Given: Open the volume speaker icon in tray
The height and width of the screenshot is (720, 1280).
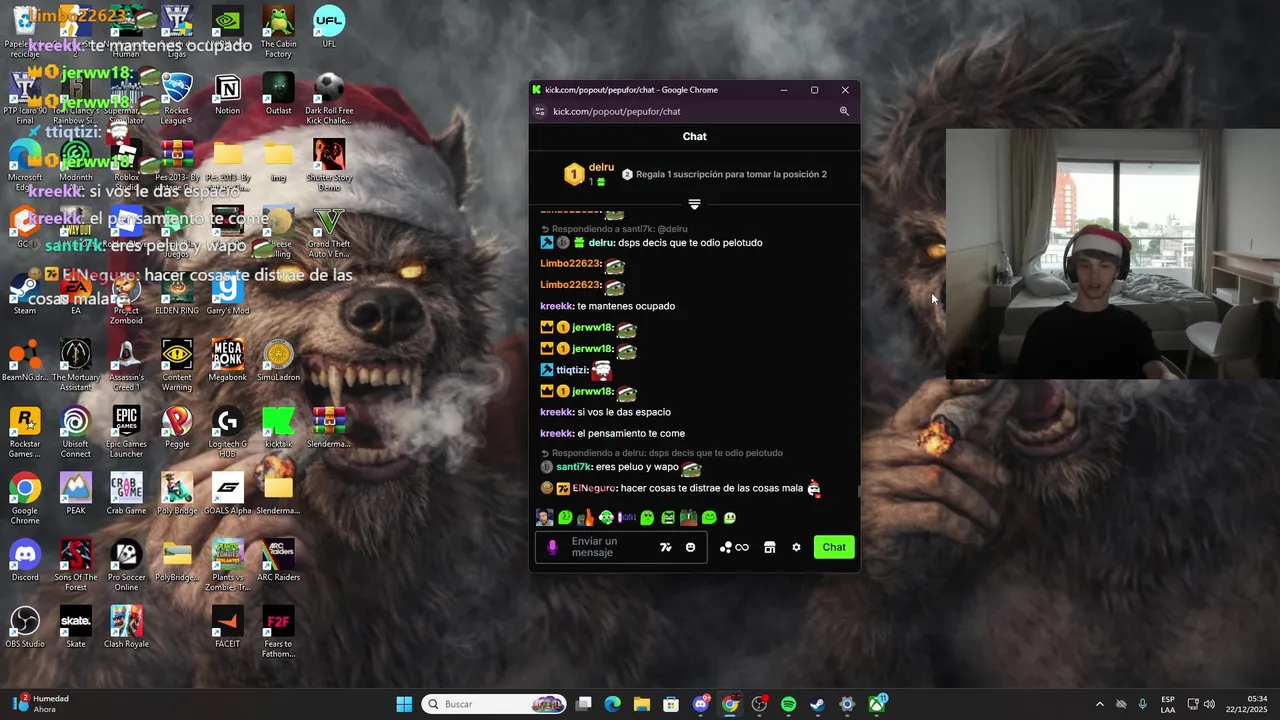Looking at the screenshot, I should 1209,704.
